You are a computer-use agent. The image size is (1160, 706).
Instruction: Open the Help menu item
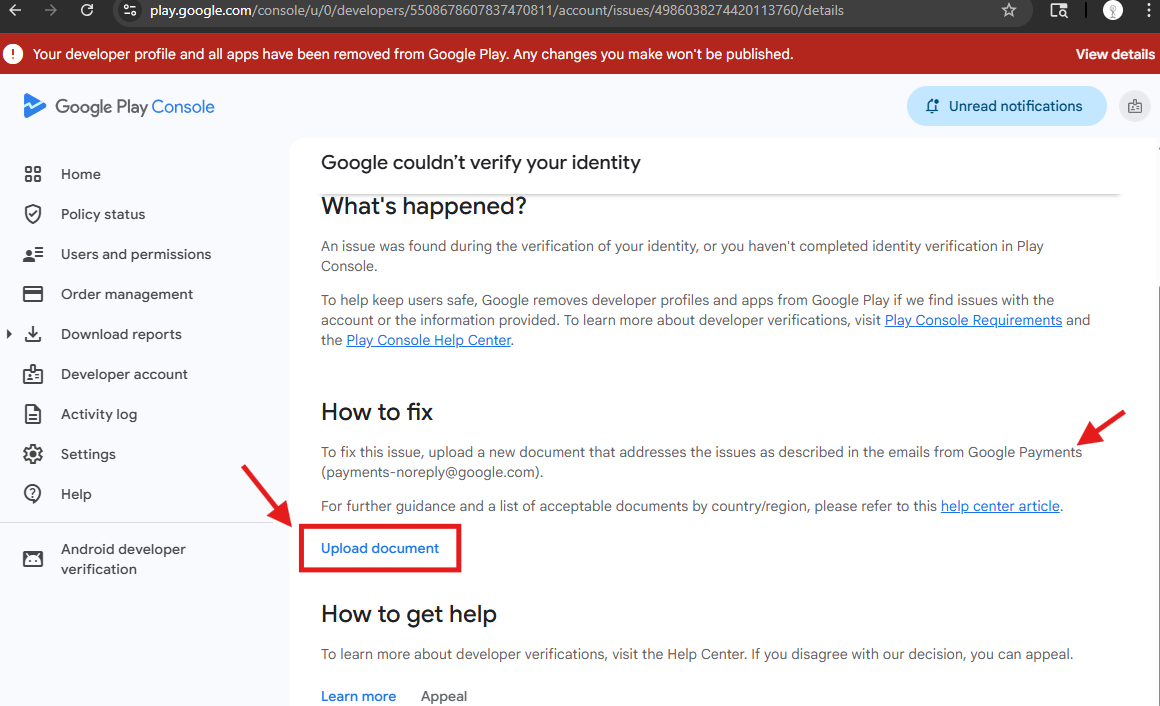(x=76, y=494)
